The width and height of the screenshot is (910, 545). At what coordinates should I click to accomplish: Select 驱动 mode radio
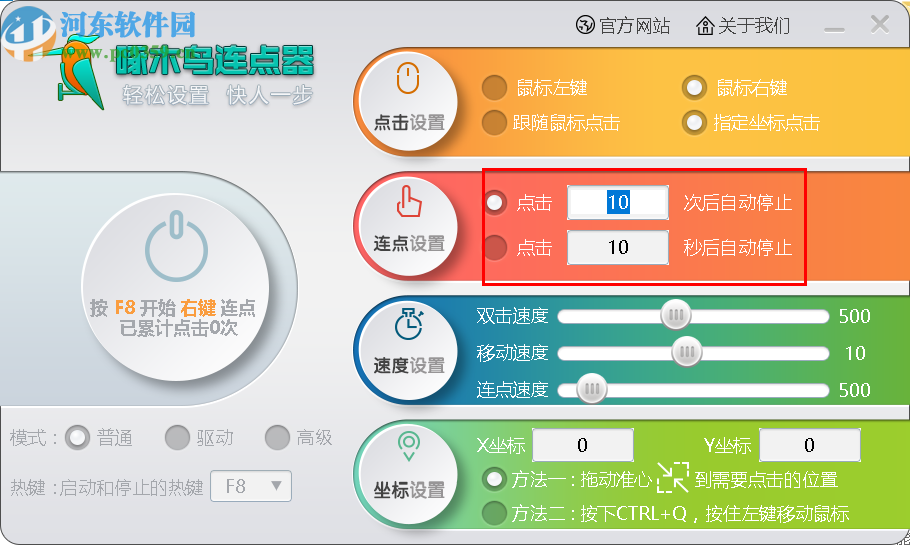(177, 438)
